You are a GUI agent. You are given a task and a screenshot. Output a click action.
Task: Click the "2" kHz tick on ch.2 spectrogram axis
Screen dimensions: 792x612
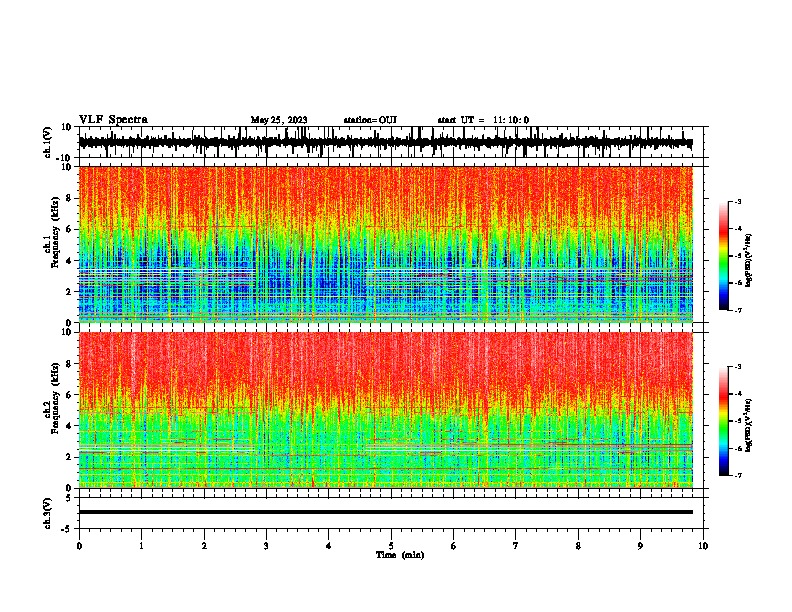tap(69, 457)
